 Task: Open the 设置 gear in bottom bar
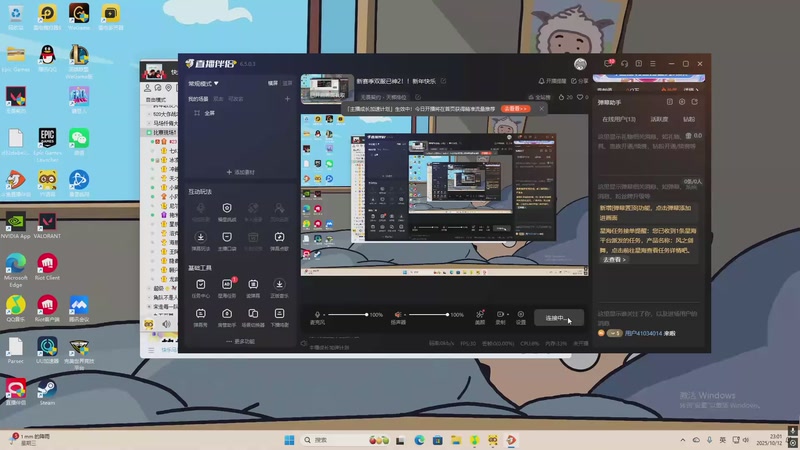click(520, 316)
